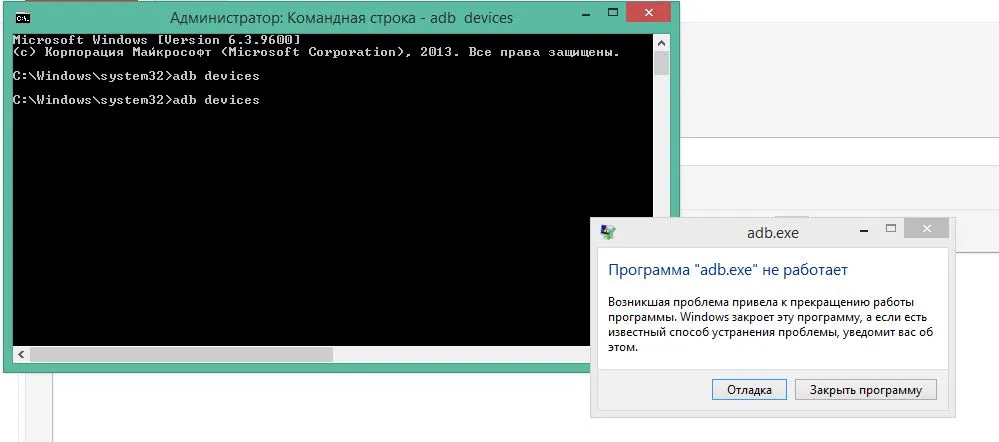Click the Отладка button in adb.exe dialog
Image resolution: width=999 pixels, height=442 pixels.
pos(749,390)
